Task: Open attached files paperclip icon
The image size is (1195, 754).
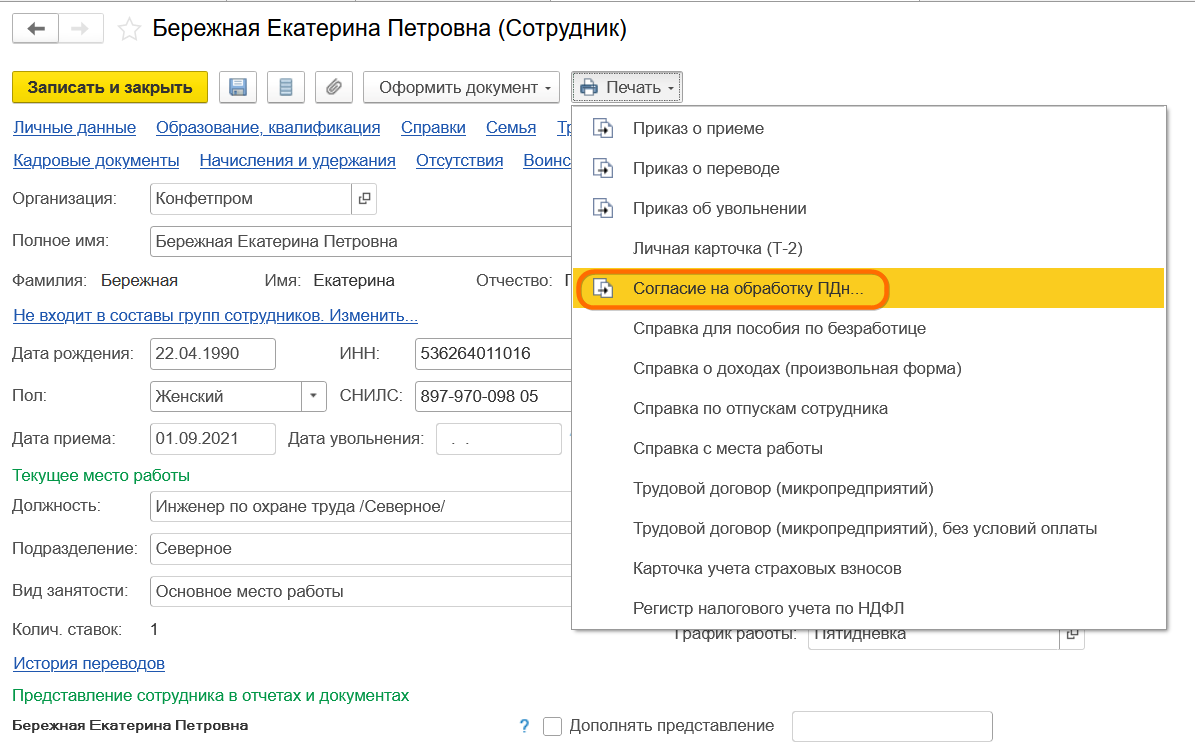Action: 333,87
